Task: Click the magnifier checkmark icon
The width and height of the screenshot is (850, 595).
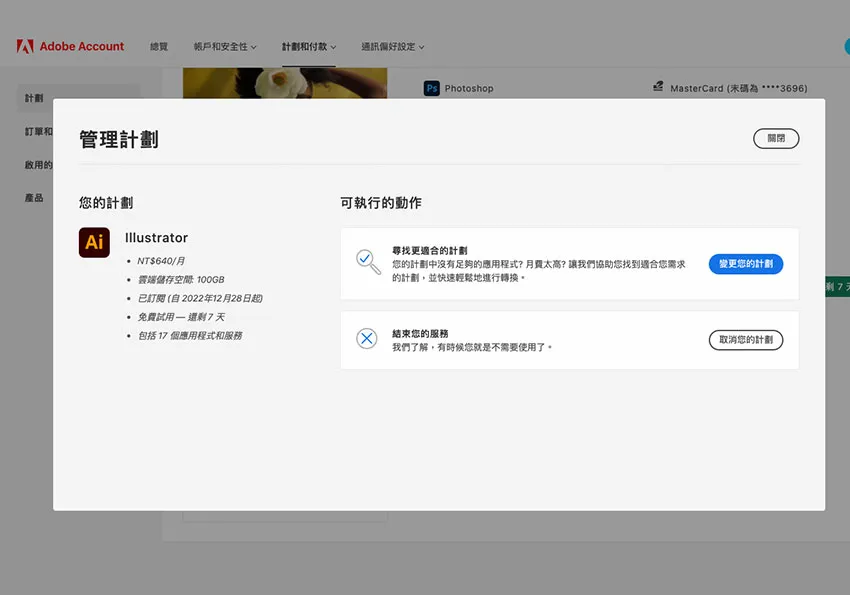Action: point(367,262)
